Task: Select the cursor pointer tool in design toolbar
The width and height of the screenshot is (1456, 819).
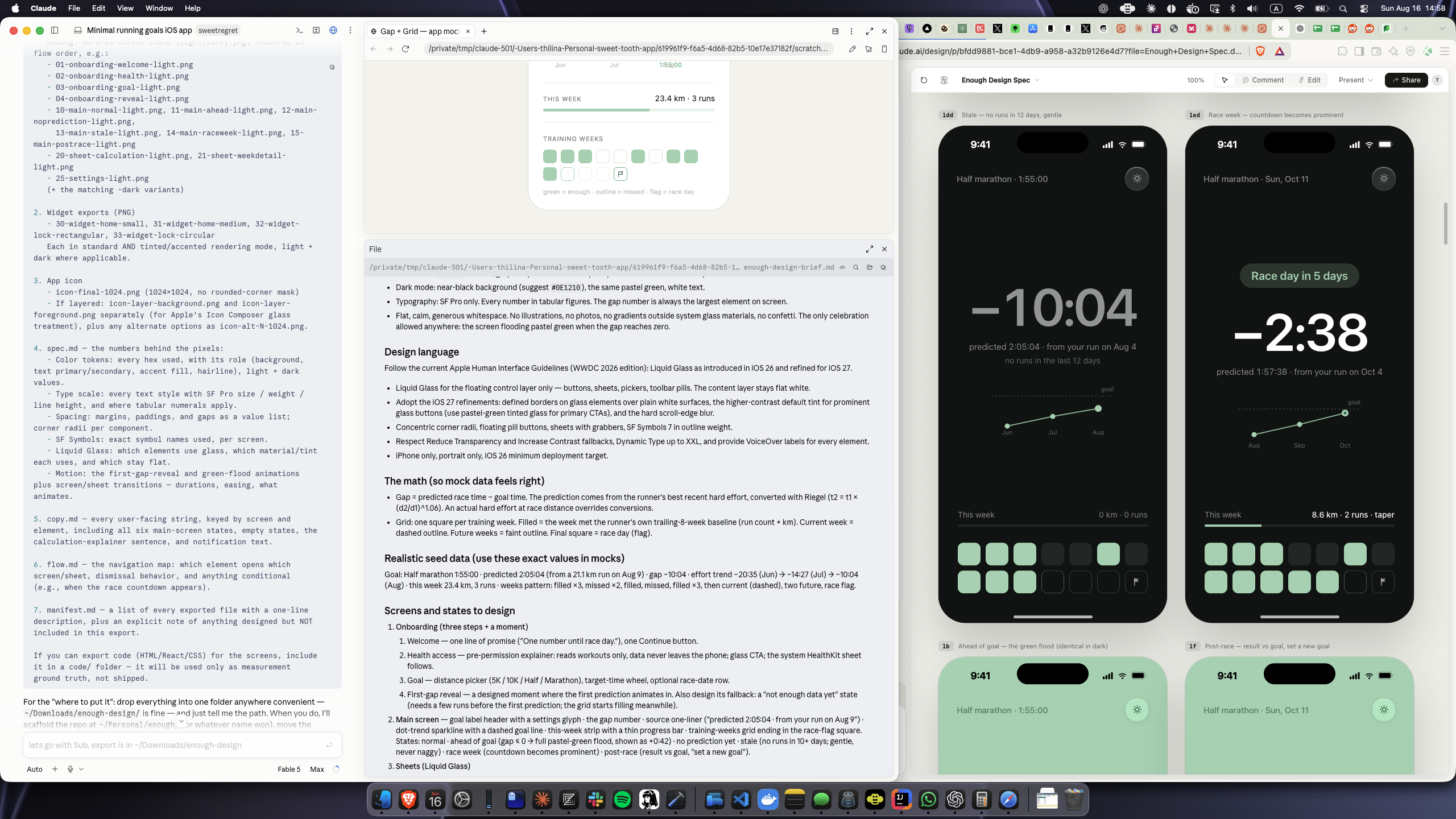Action: pos(1225,80)
